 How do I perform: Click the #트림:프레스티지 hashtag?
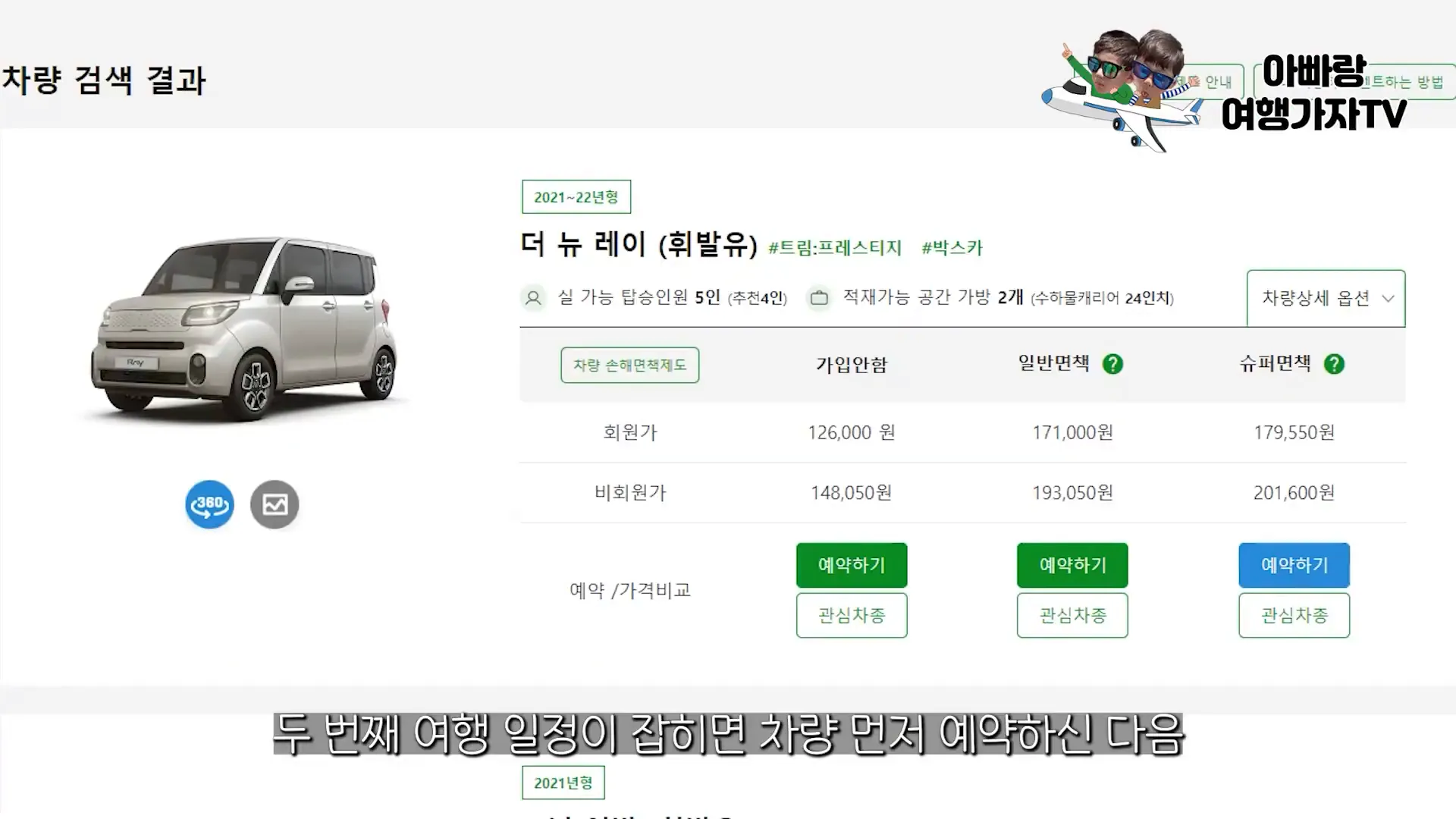835,248
